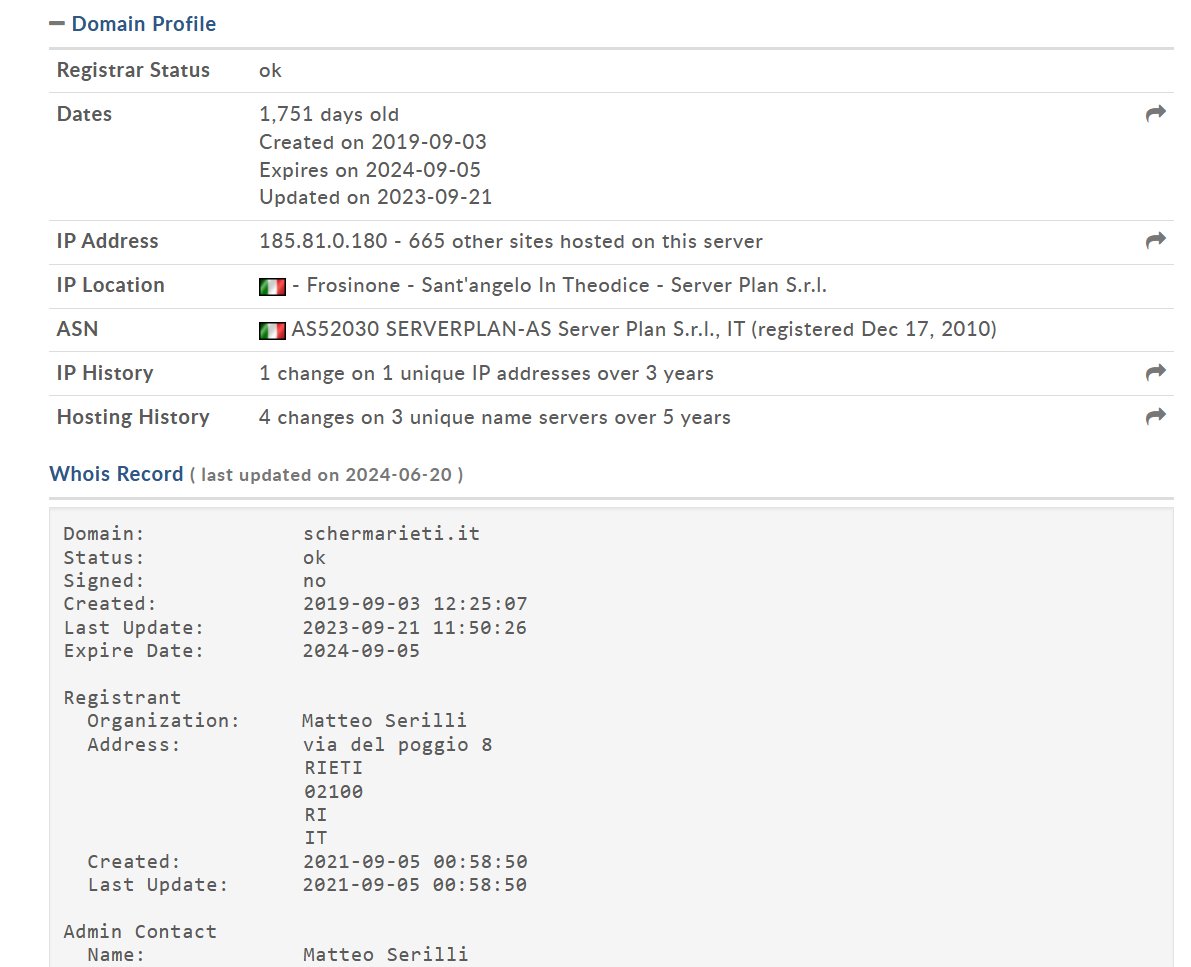The width and height of the screenshot is (1191, 967).
Task: Click 'Updated on 2023-09-21' text
Action: [376, 197]
